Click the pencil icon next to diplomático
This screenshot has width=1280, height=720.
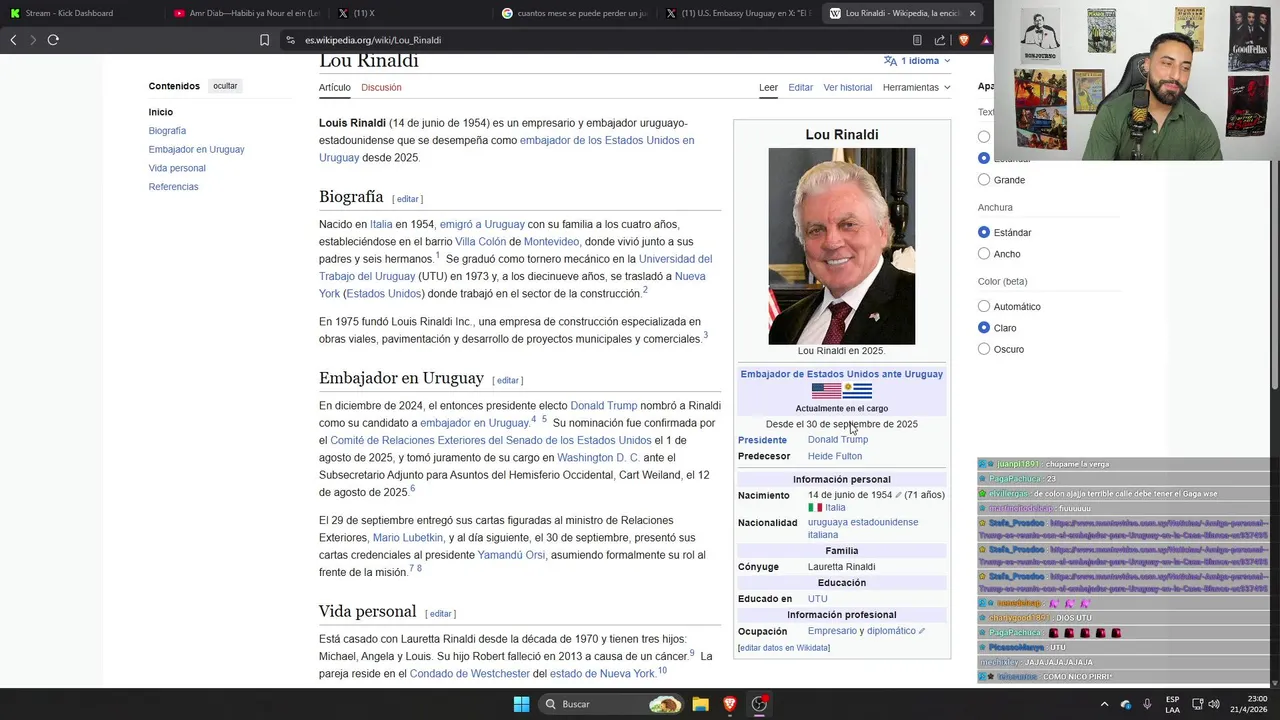pos(922,631)
